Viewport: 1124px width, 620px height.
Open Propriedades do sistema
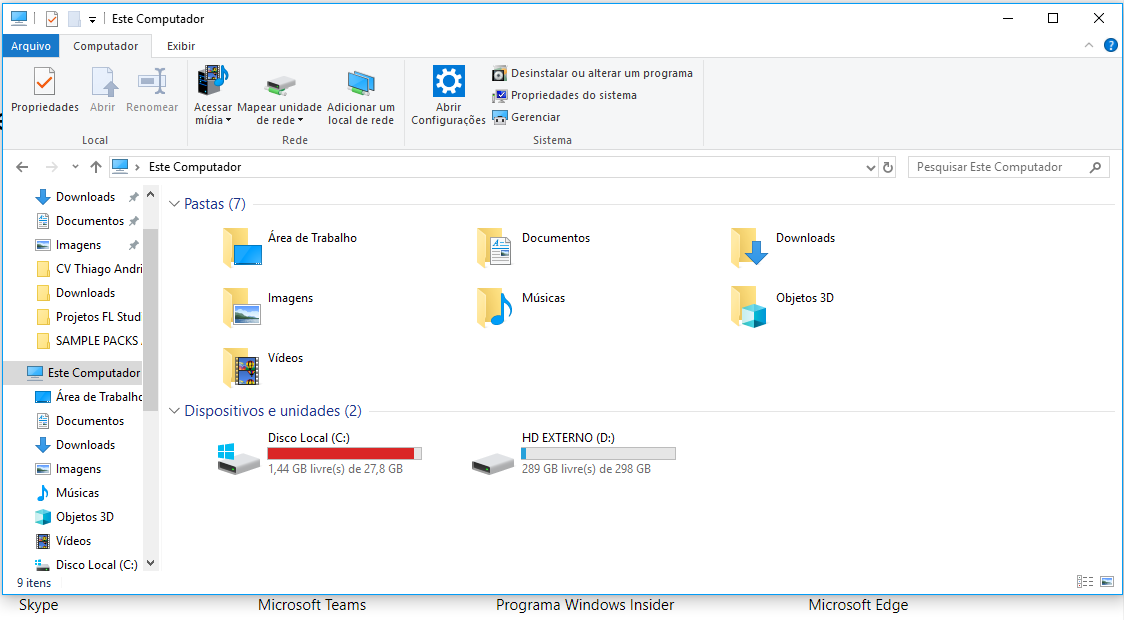(563, 95)
